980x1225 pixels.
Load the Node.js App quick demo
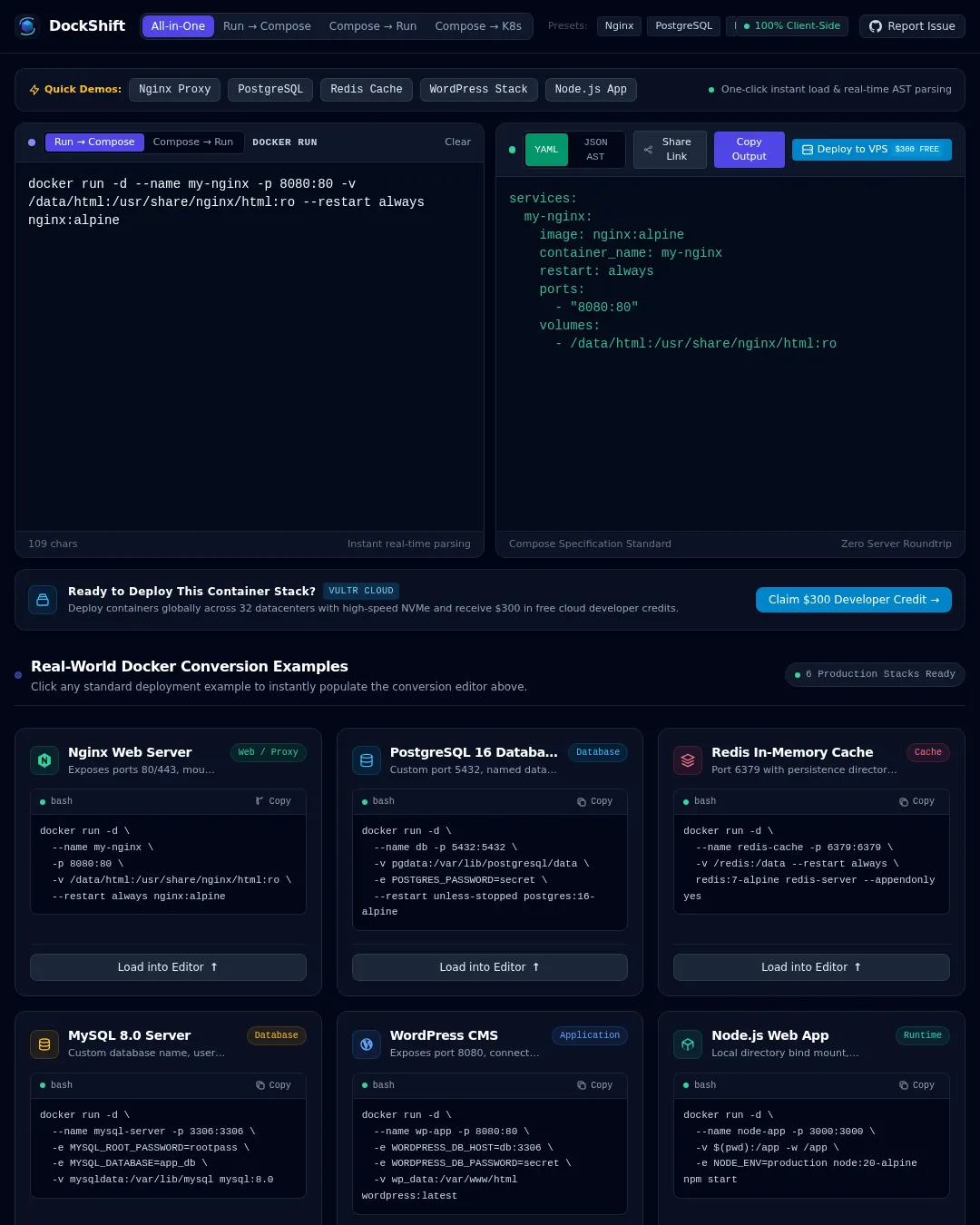(591, 90)
